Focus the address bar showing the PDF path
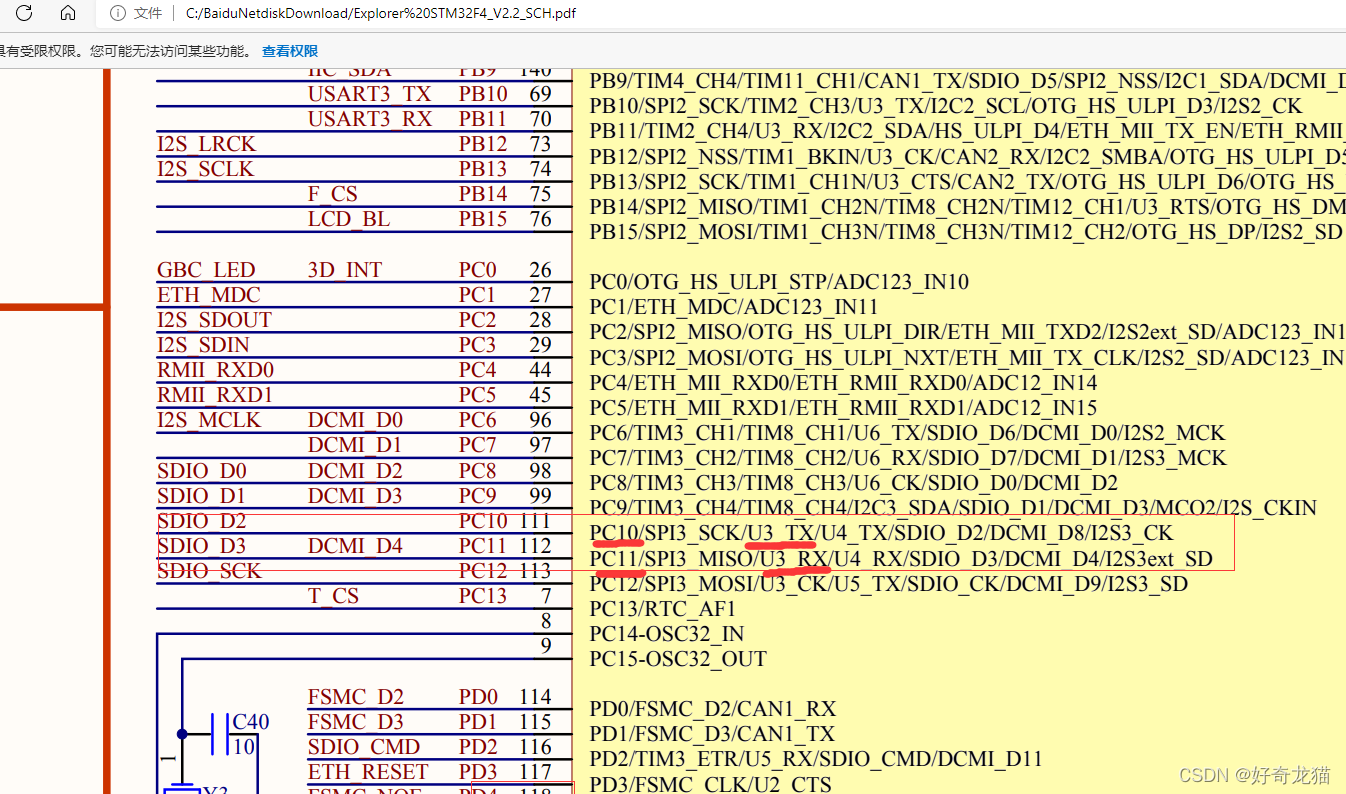1346x794 pixels. click(381, 13)
